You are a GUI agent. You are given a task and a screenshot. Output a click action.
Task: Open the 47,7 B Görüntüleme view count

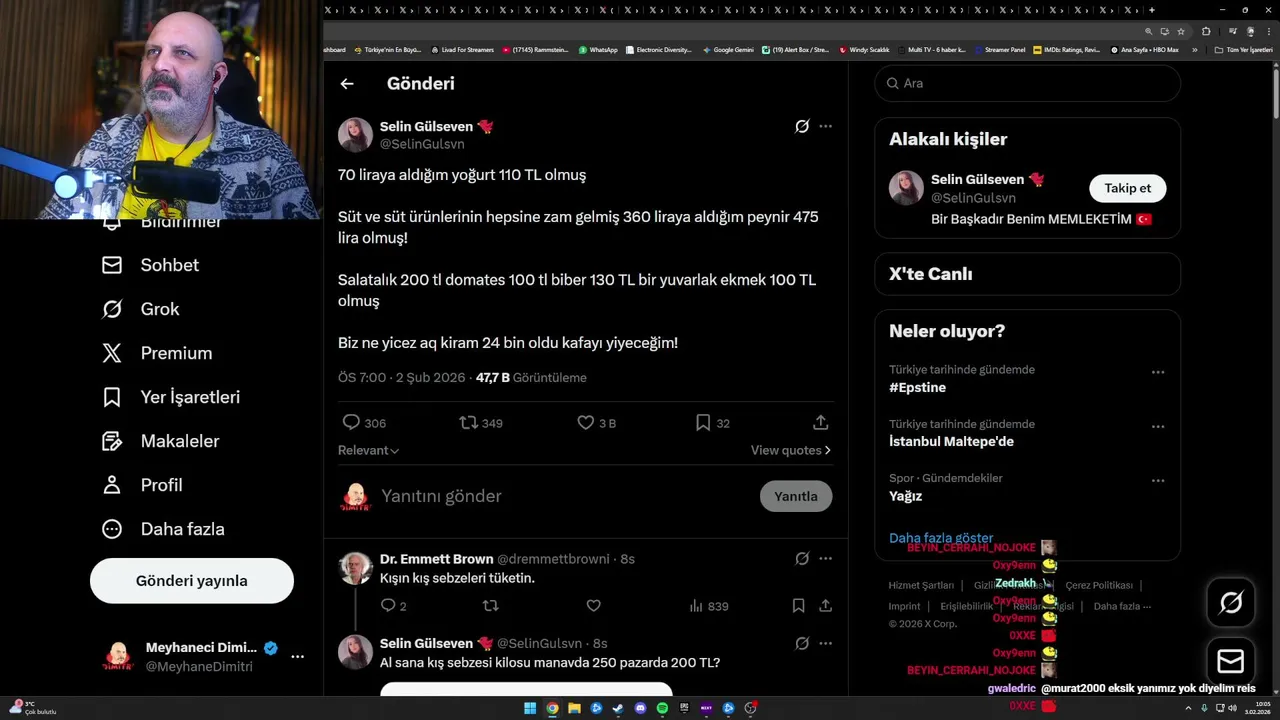click(531, 378)
